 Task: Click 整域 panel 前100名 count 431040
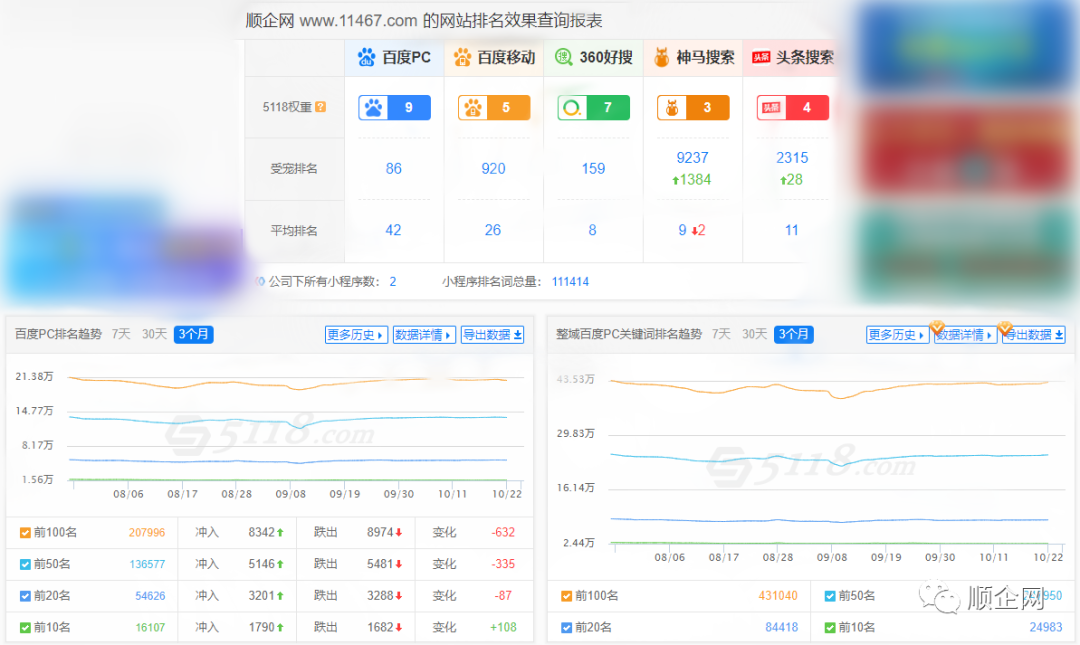coord(778,596)
